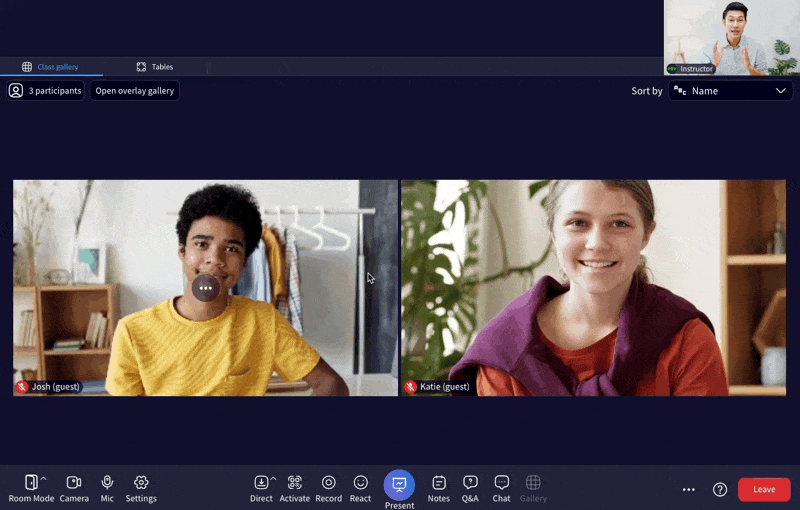The height and width of the screenshot is (510, 800).
Task: Click the Josh (guest) name label
Action: (56, 387)
